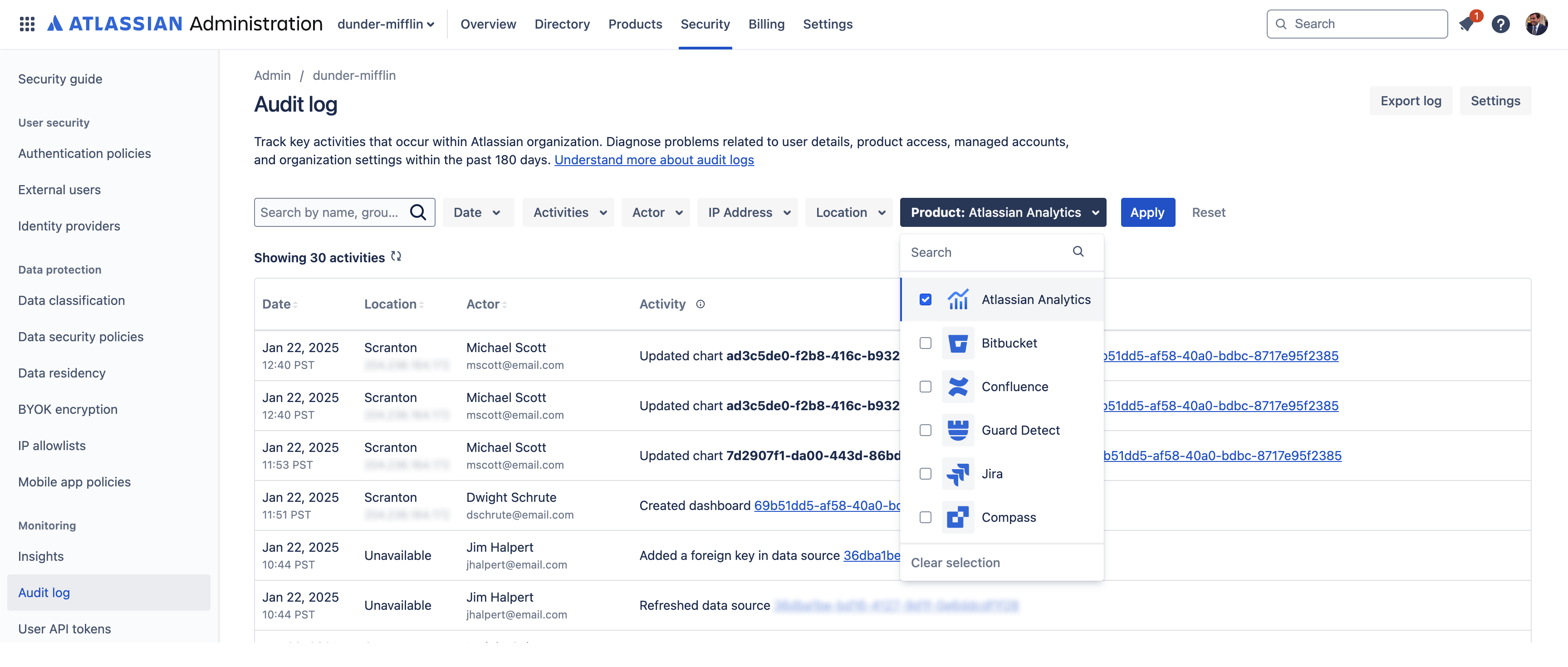Check the Jira checkbox
1568x667 pixels.
[x=925, y=473]
